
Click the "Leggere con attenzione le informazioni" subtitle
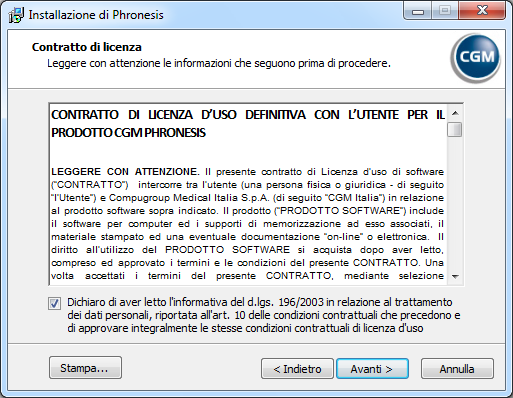pos(219,63)
